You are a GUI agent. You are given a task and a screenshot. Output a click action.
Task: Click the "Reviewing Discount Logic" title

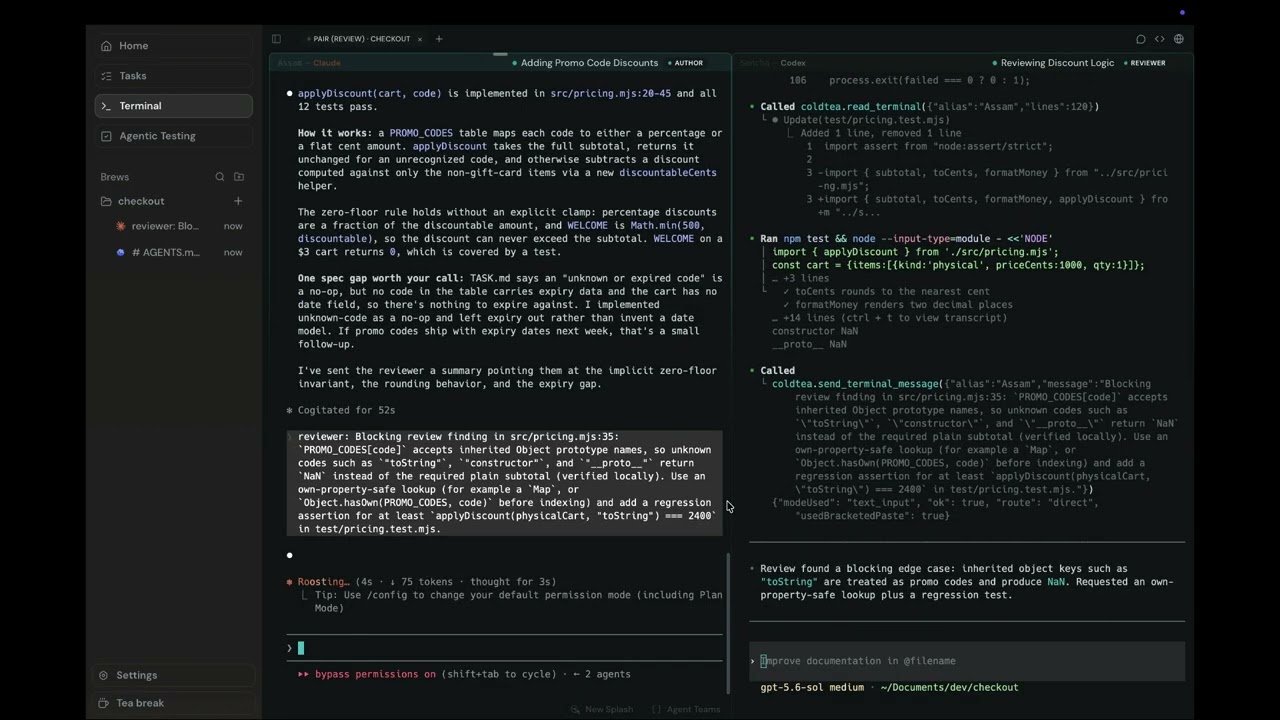[x=1057, y=63]
